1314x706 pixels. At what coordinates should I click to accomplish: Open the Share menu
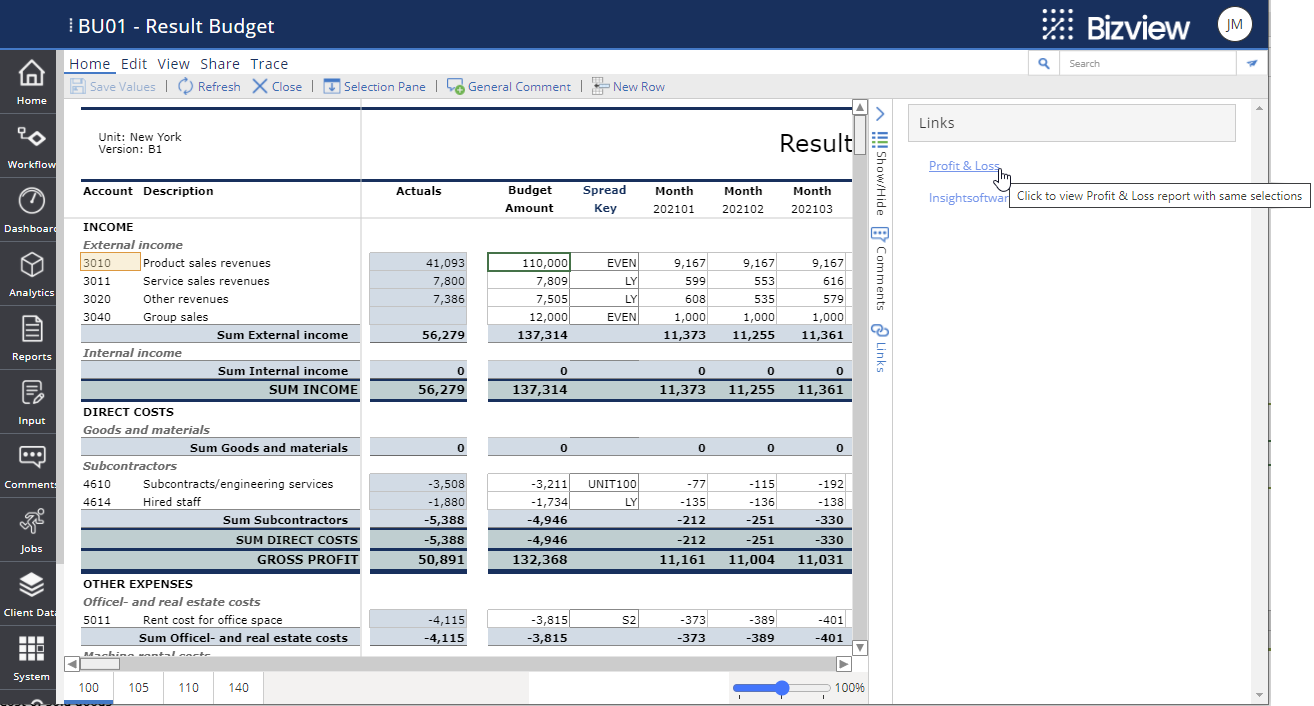(x=220, y=64)
